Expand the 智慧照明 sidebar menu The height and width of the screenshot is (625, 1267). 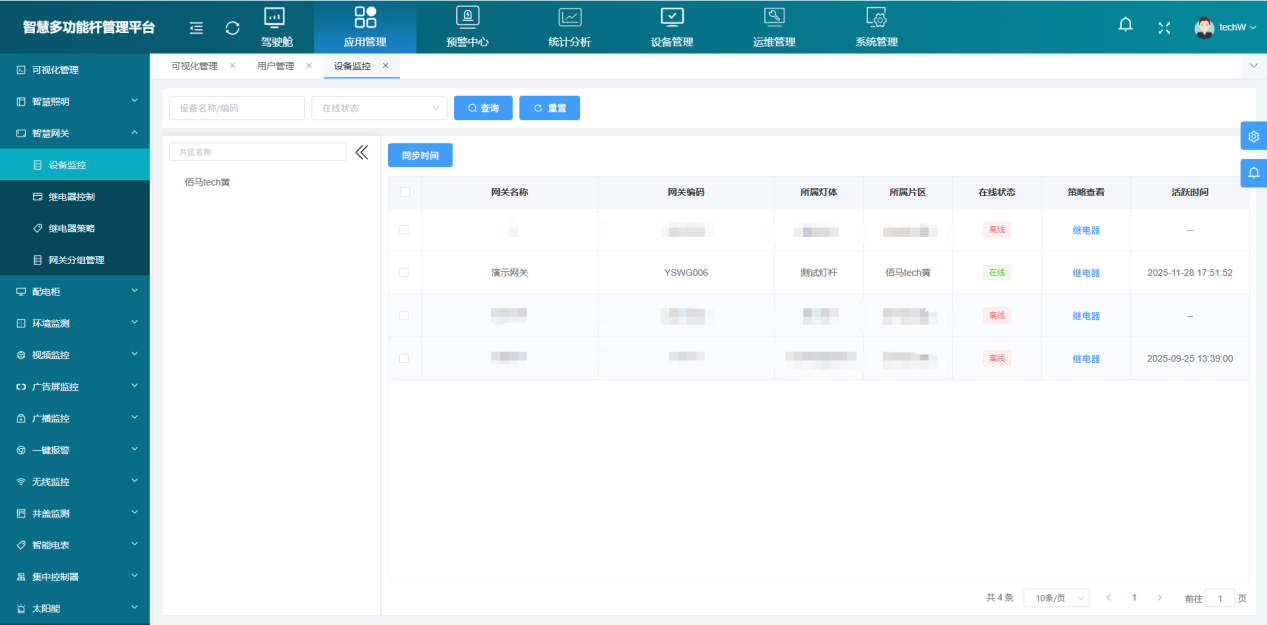point(75,102)
